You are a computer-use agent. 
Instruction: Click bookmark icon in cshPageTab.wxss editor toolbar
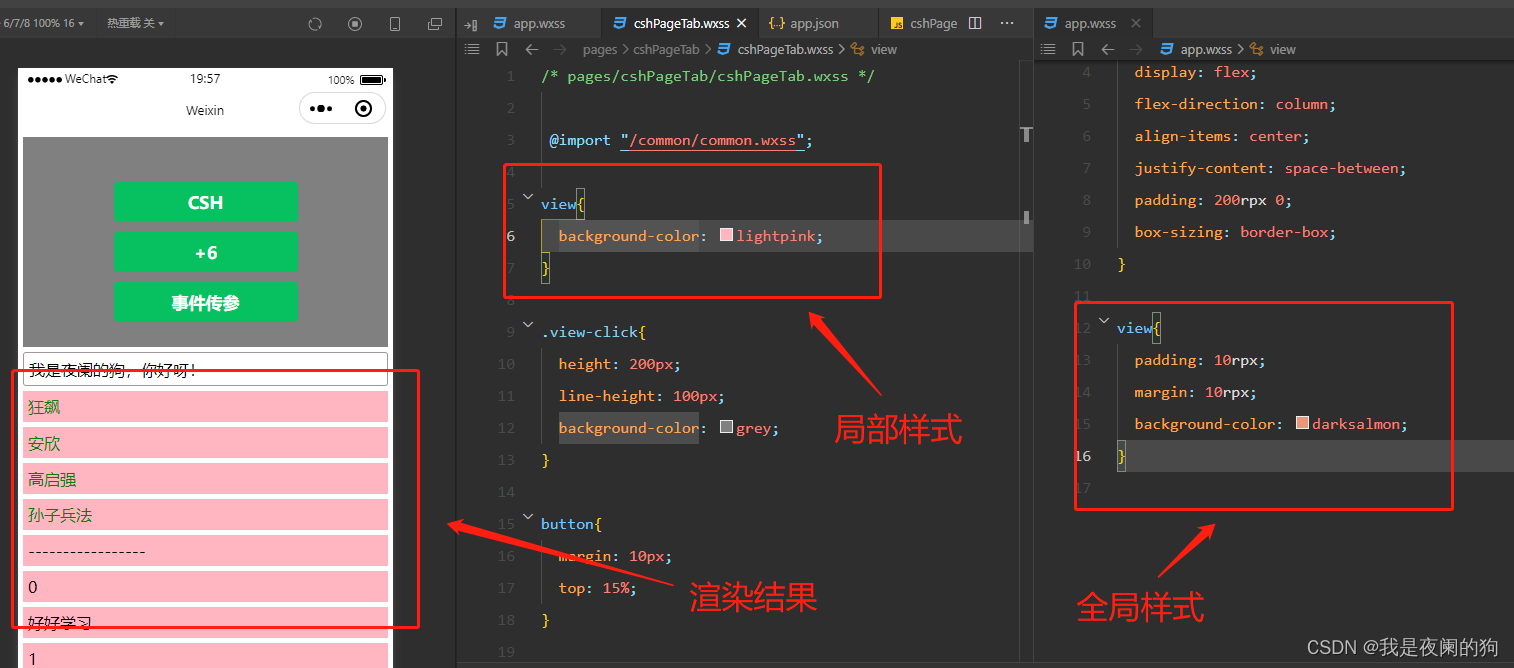pyautogui.click(x=502, y=49)
